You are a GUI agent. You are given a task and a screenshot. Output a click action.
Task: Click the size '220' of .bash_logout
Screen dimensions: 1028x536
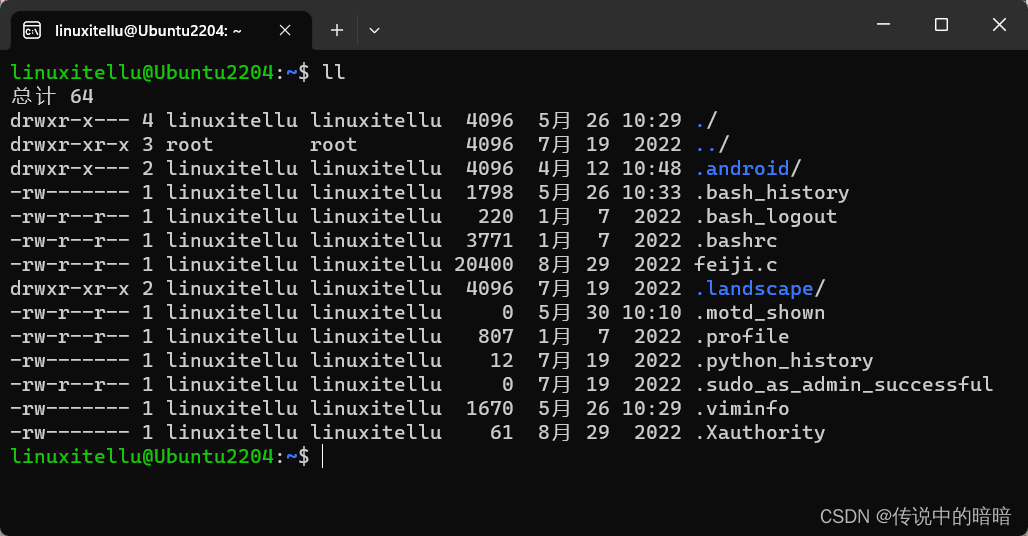click(x=496, y=216)
